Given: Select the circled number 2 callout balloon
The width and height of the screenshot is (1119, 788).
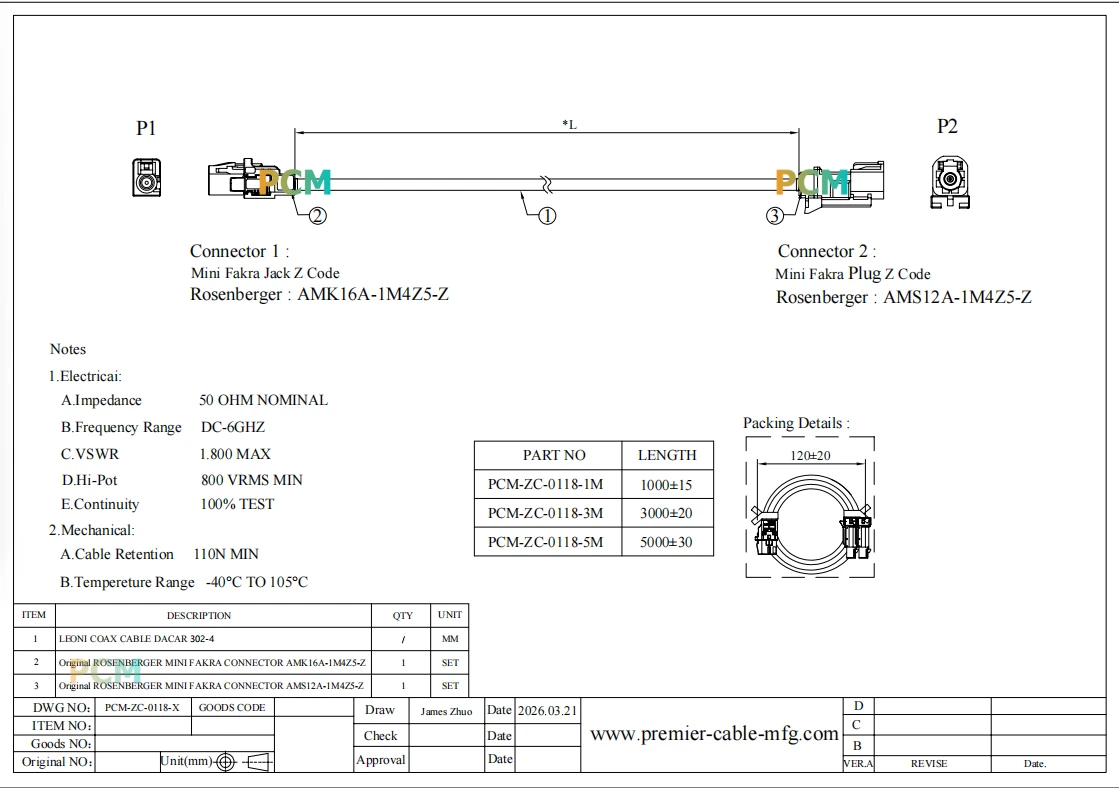Looking at the screenshot, I should click(x=318, y=216).
